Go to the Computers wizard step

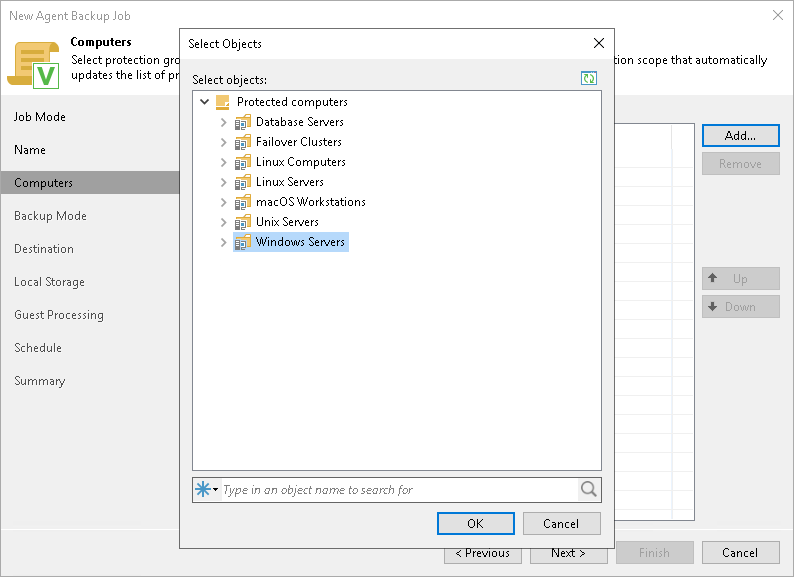(x=90, y=183)
